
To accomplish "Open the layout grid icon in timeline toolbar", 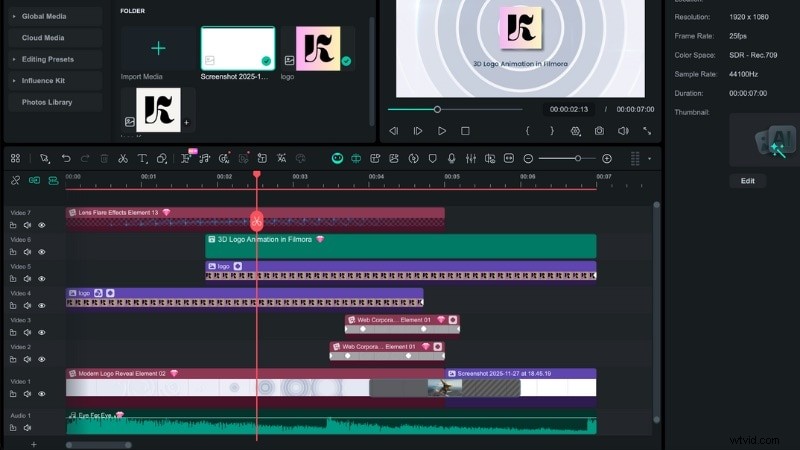I will click(x=15, y=159).
